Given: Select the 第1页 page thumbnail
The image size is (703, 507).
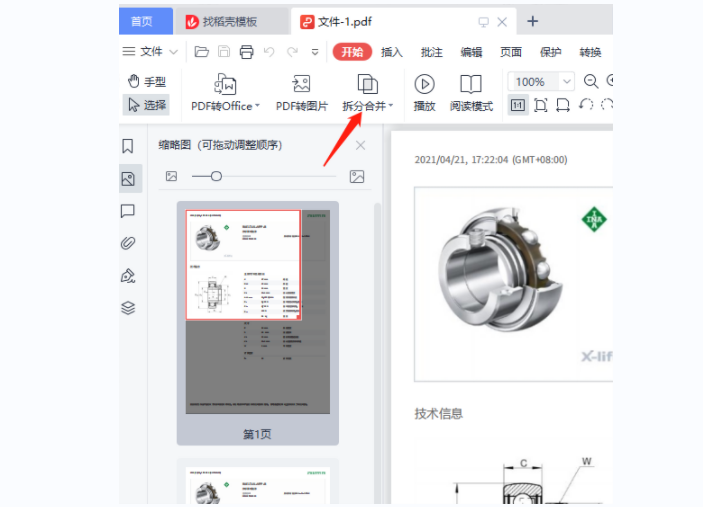Looking at the screenshot, I should point(258,323).
